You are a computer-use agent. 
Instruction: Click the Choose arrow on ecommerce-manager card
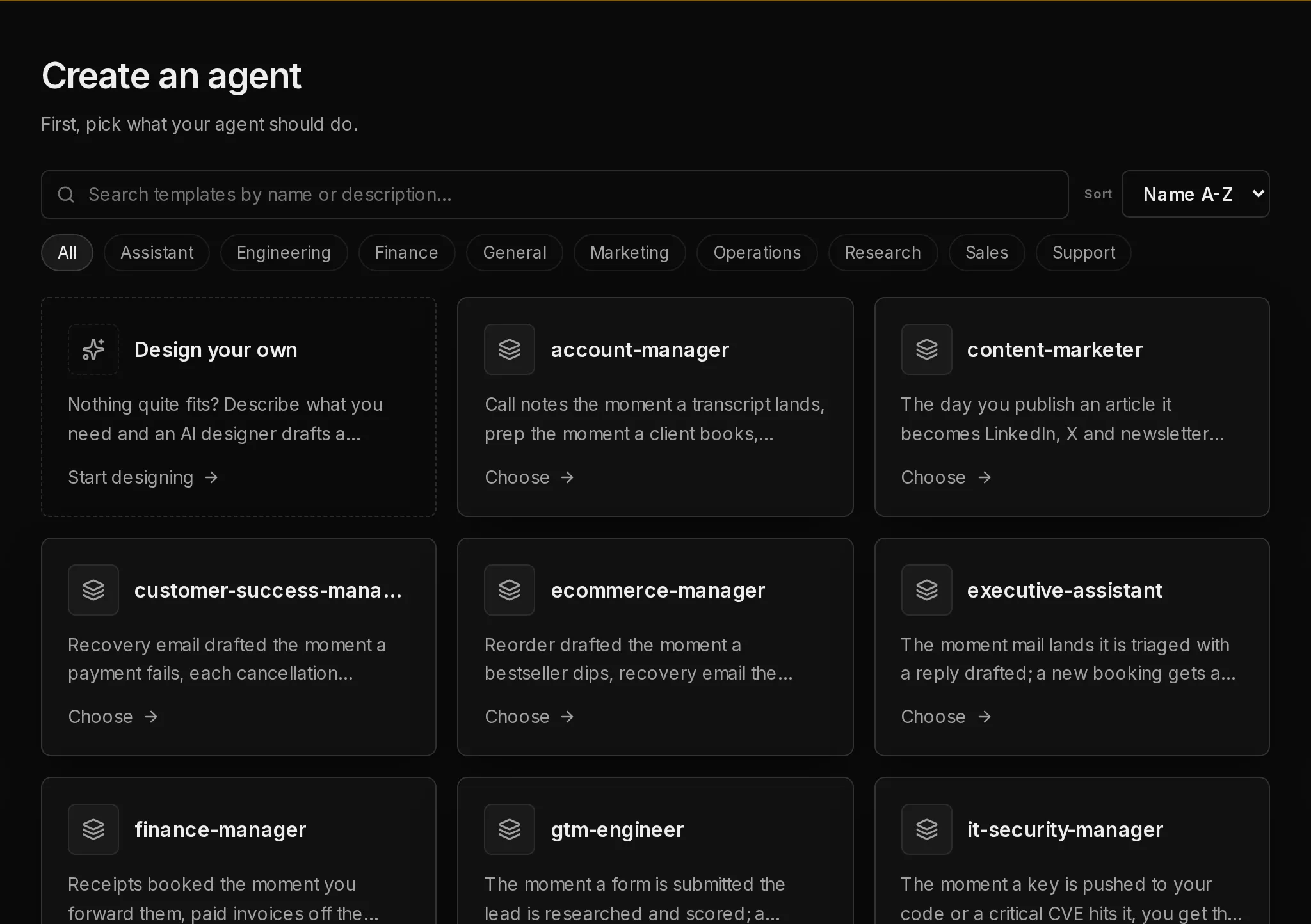[x=567, y=717]
